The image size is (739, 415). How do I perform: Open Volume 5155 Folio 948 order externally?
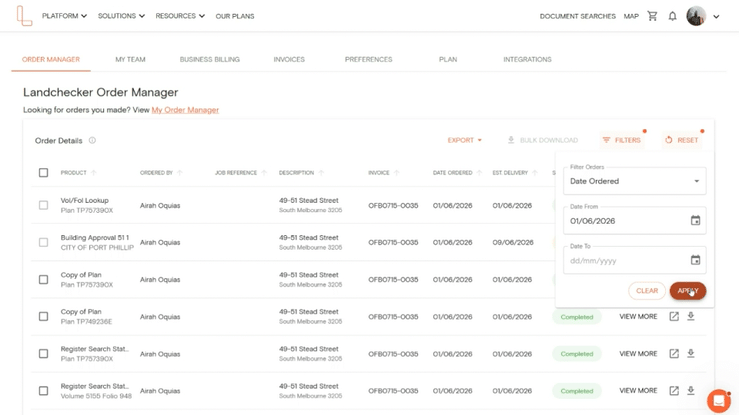pos(674,391)
